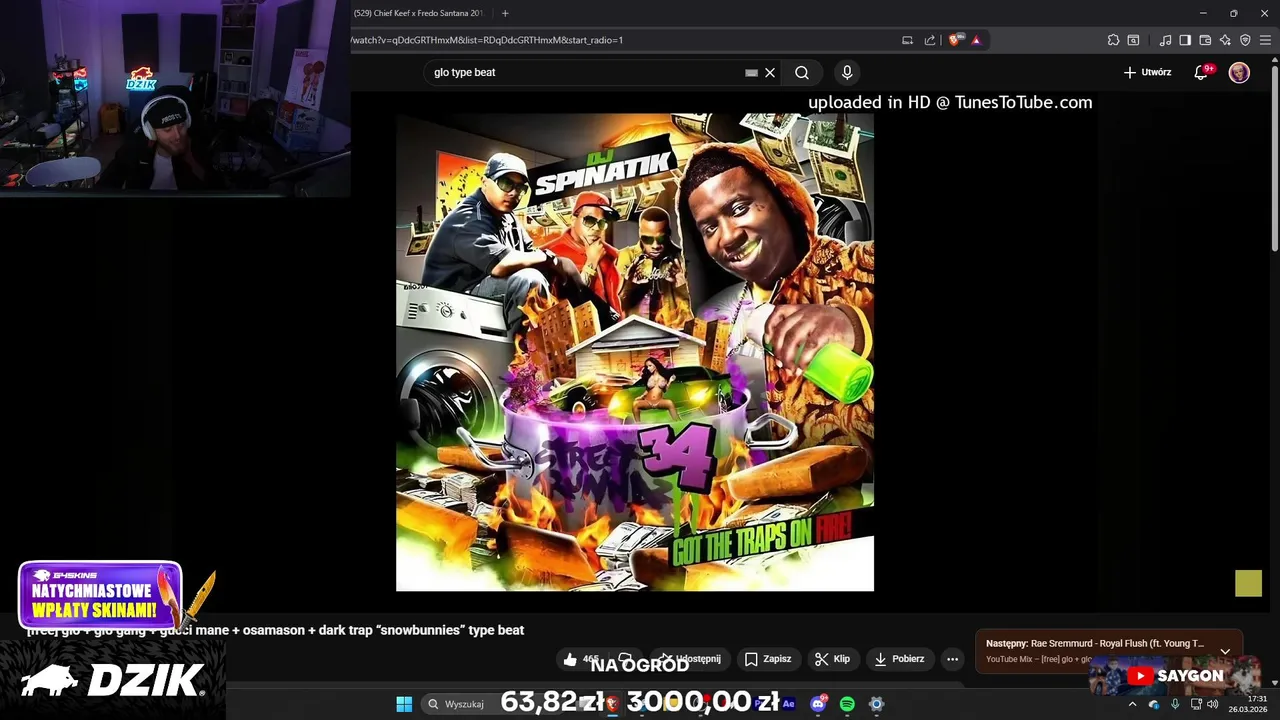Click the system tray microphone icon
Screen dimensions: 1280x720
tap(1175, 704)
